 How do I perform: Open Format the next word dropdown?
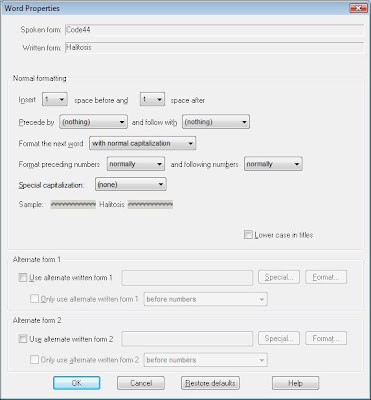(143, 143)
